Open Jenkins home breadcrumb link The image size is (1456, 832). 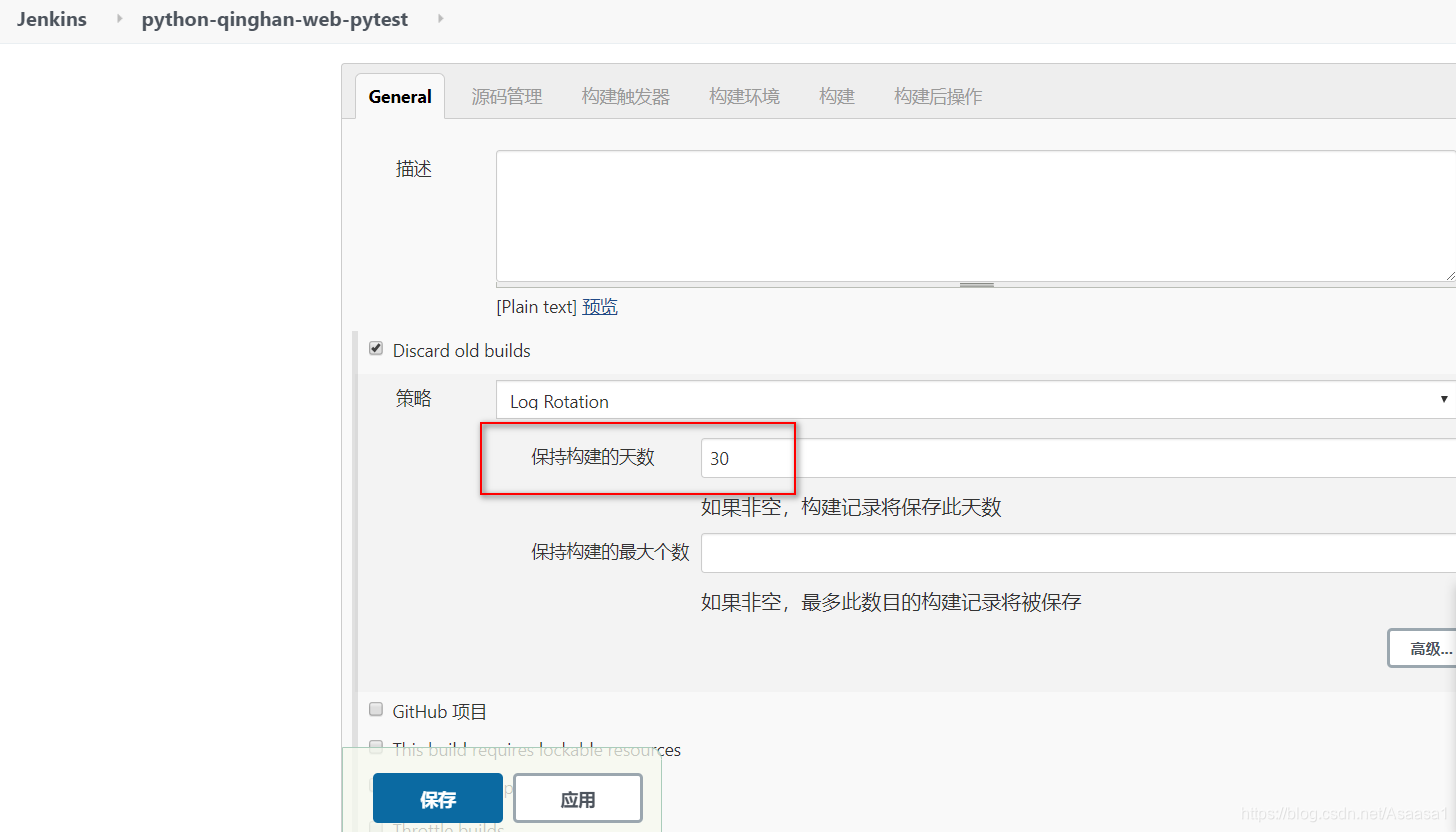coord(52,19)
